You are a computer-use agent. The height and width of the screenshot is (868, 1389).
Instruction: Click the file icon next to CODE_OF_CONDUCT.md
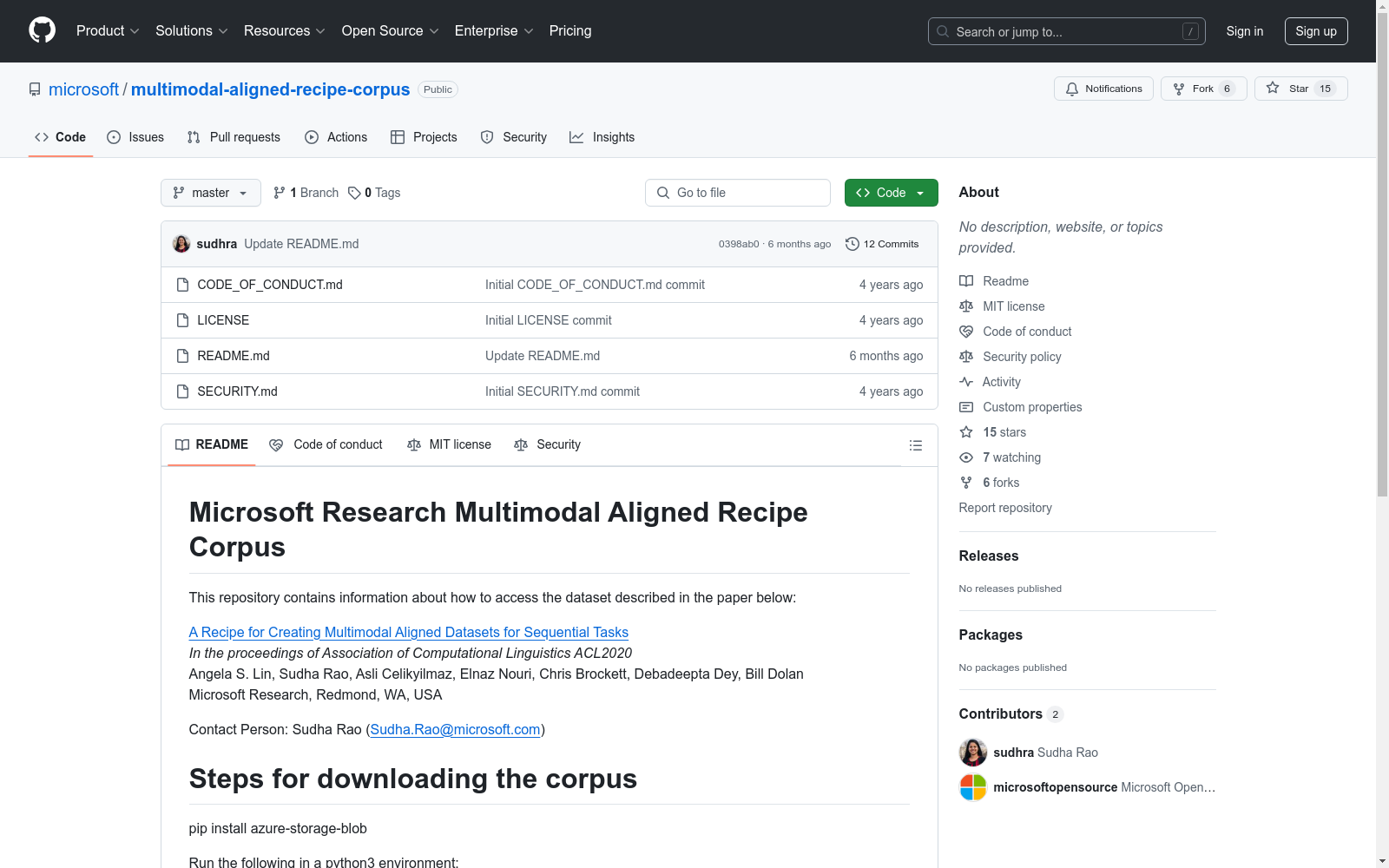click(x=182, y=285)
